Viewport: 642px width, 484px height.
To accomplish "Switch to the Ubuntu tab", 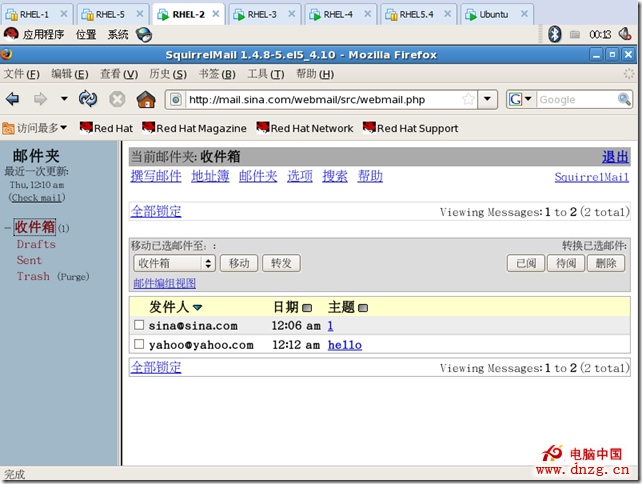I will 491,14.
